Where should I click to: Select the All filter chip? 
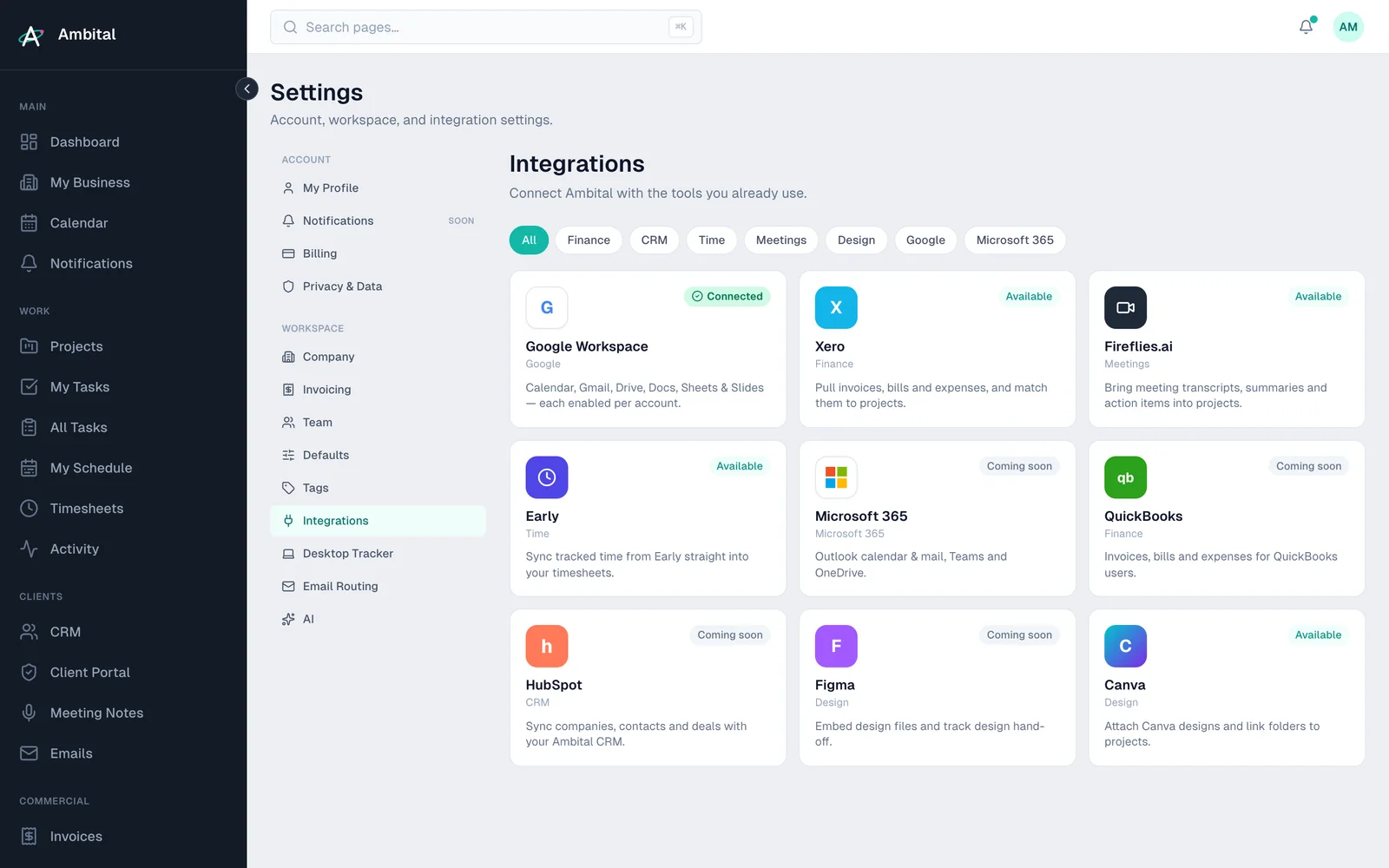click(x=529, y=240)
